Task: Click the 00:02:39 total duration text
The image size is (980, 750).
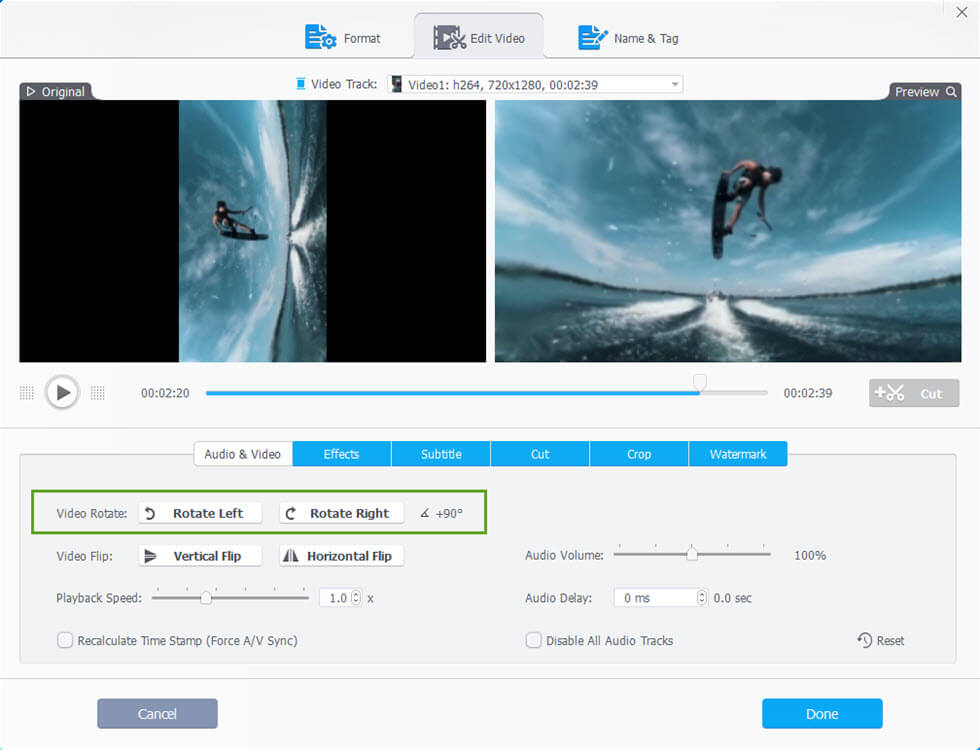Action: pos(808,393)
